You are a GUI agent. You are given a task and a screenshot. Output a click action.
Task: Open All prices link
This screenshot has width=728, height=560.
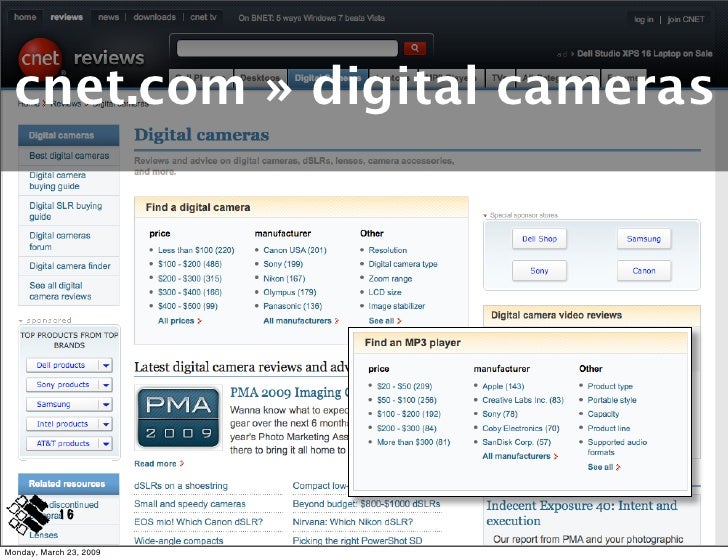pos(179,321)
